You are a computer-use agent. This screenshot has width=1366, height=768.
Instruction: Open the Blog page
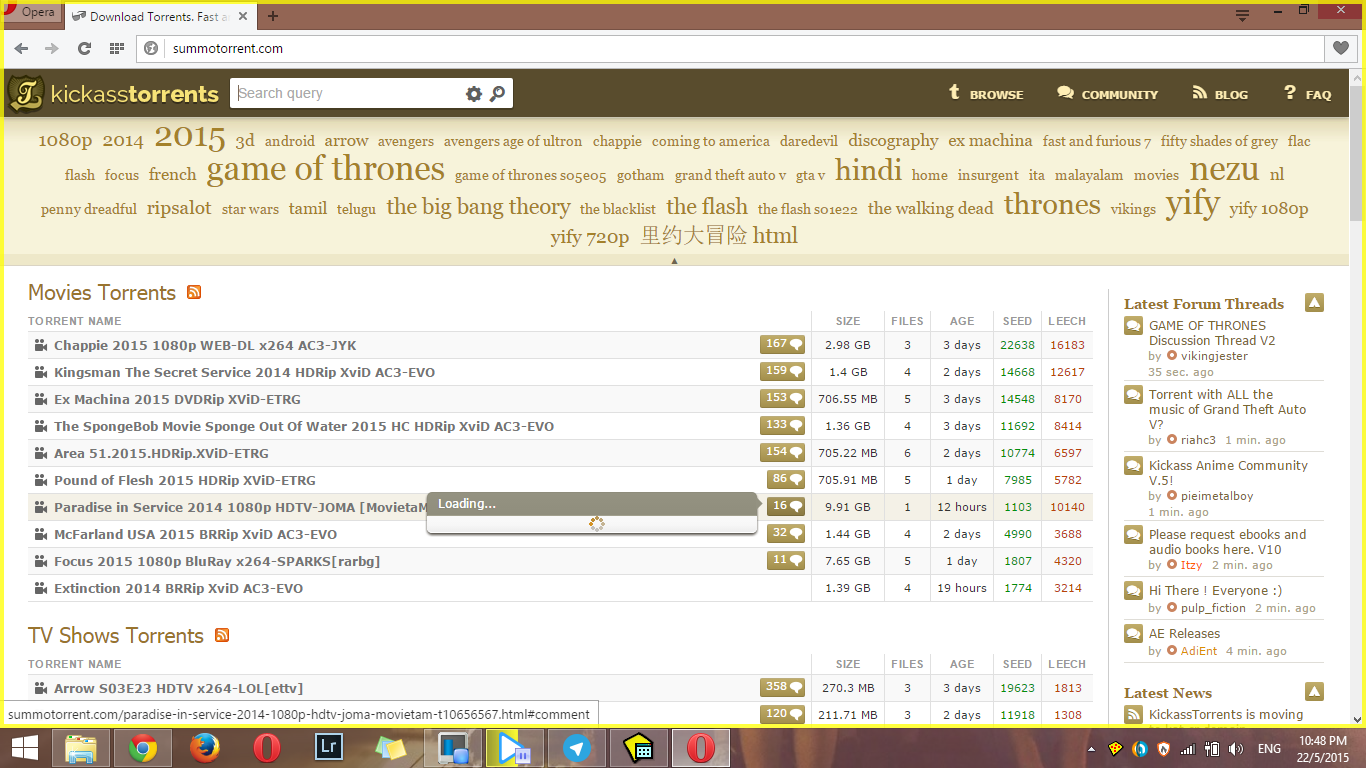1220,94
